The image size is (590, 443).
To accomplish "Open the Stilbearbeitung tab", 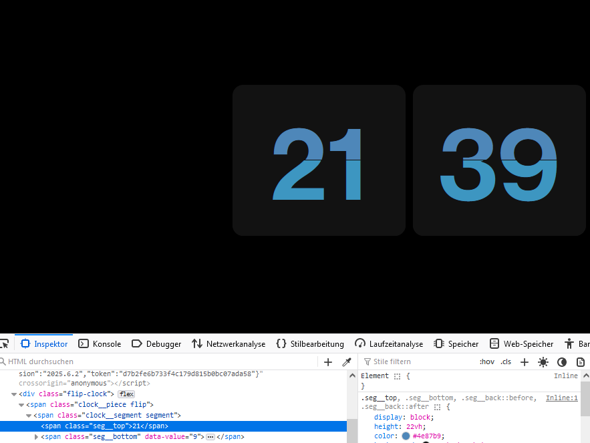I will (310, 344).
